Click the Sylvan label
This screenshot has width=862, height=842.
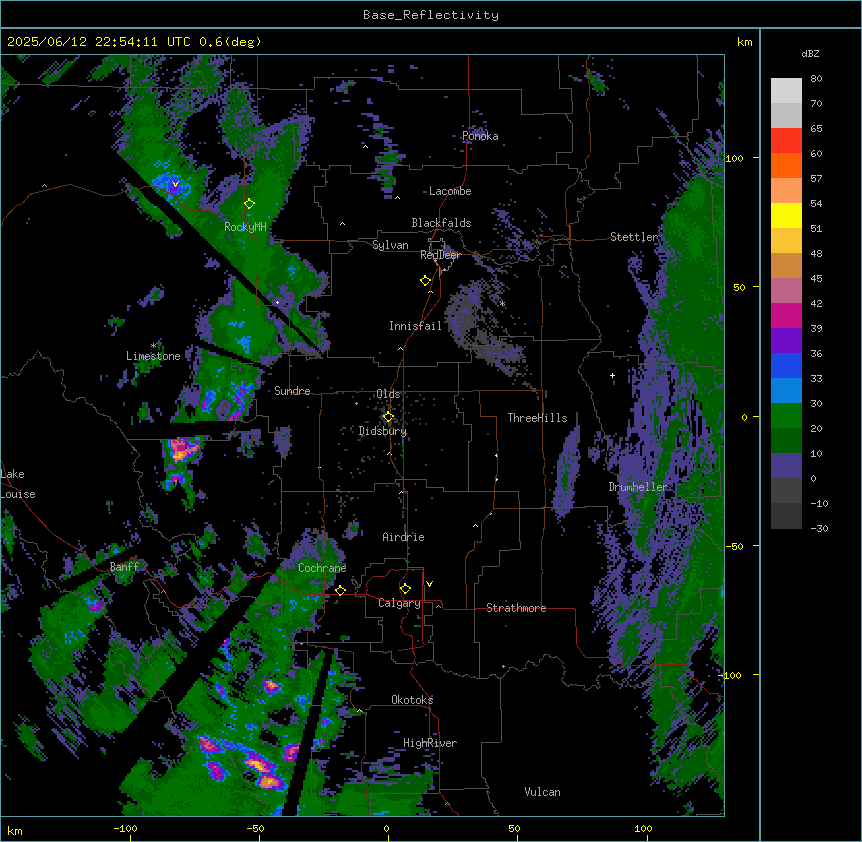(390, 245)
